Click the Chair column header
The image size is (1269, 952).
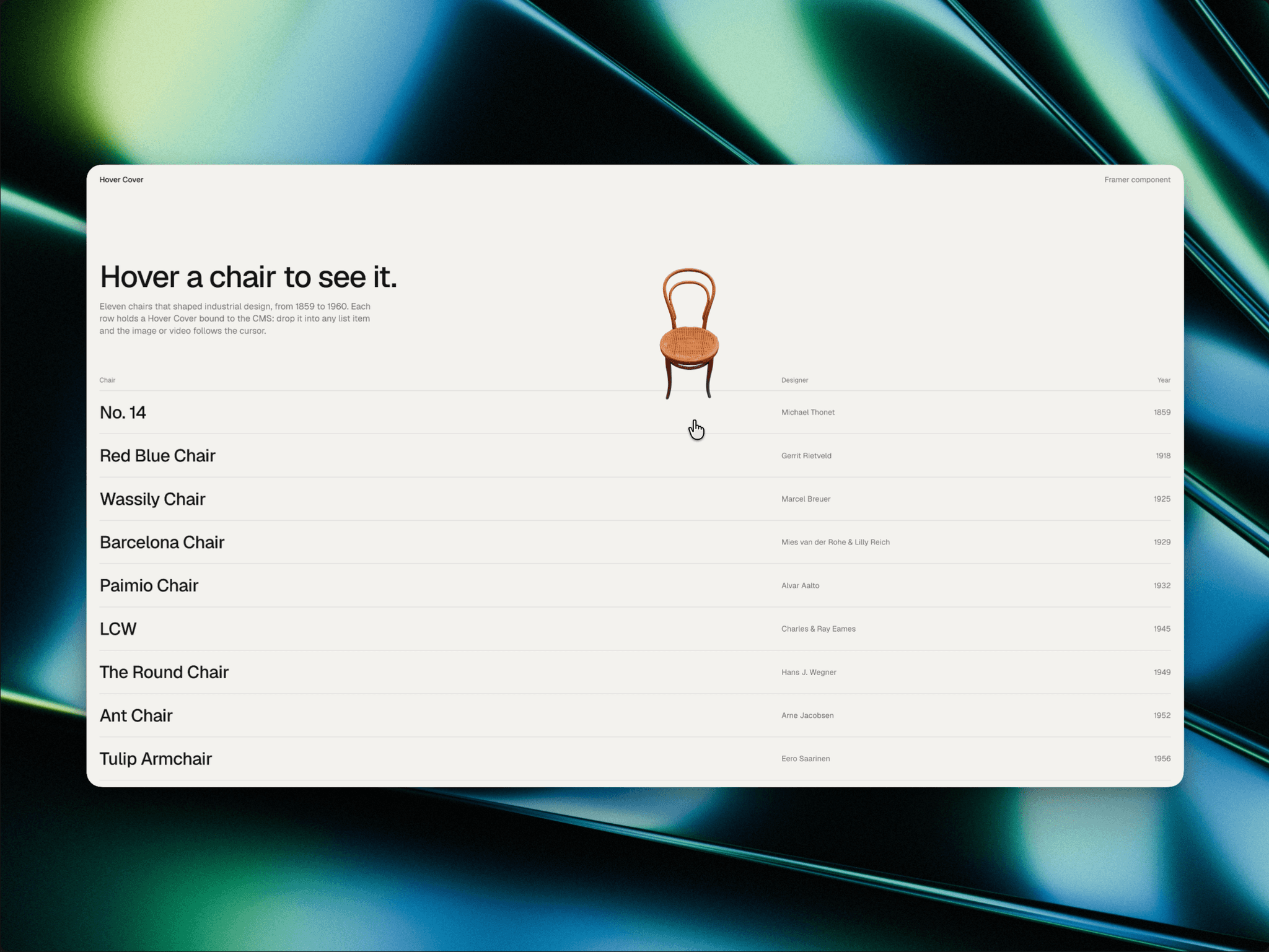[x=107, y=380]
